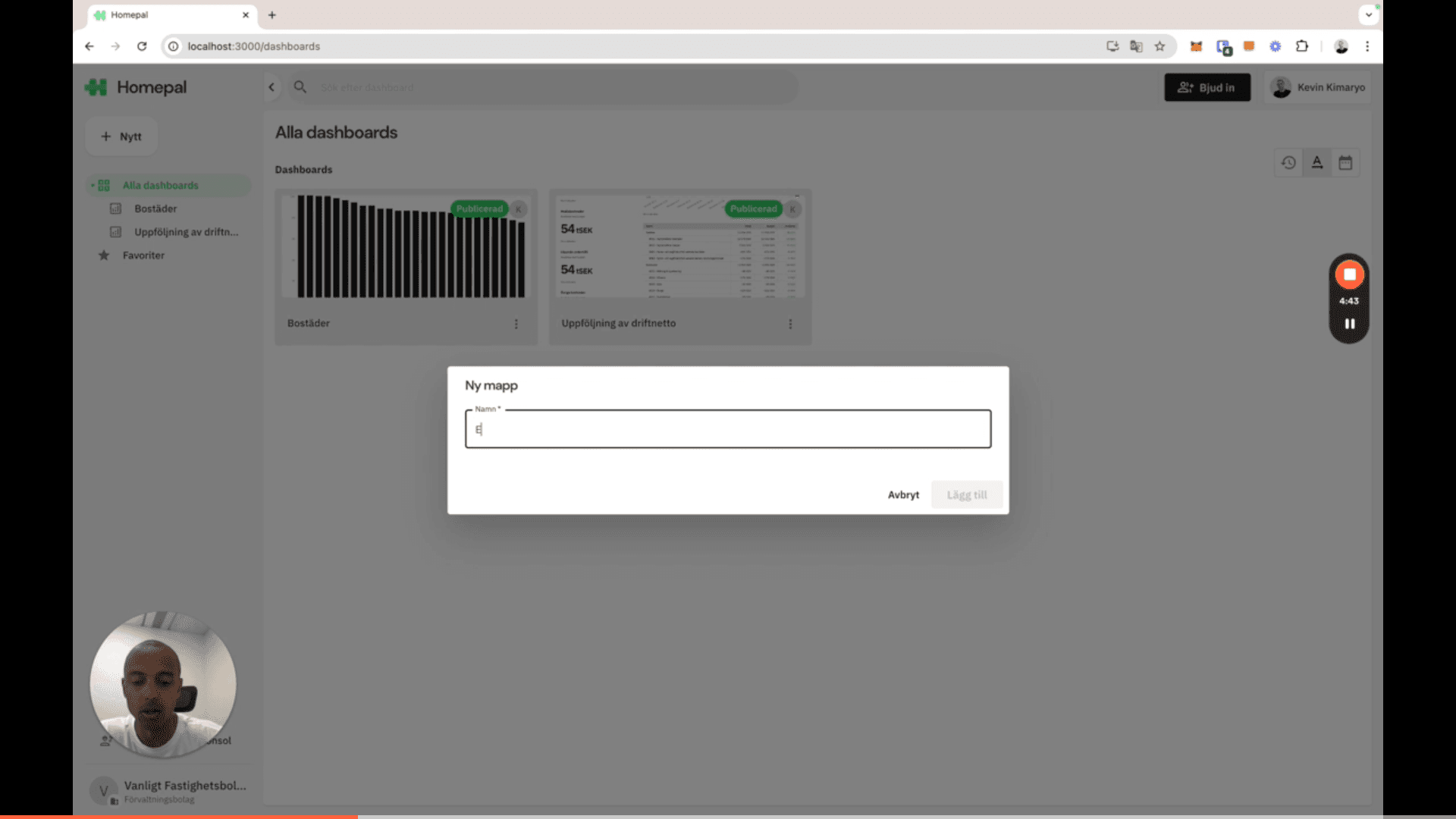Open Chrome three-dot menu
This screenshot has height=819, width=1456.
point(1367,46)
